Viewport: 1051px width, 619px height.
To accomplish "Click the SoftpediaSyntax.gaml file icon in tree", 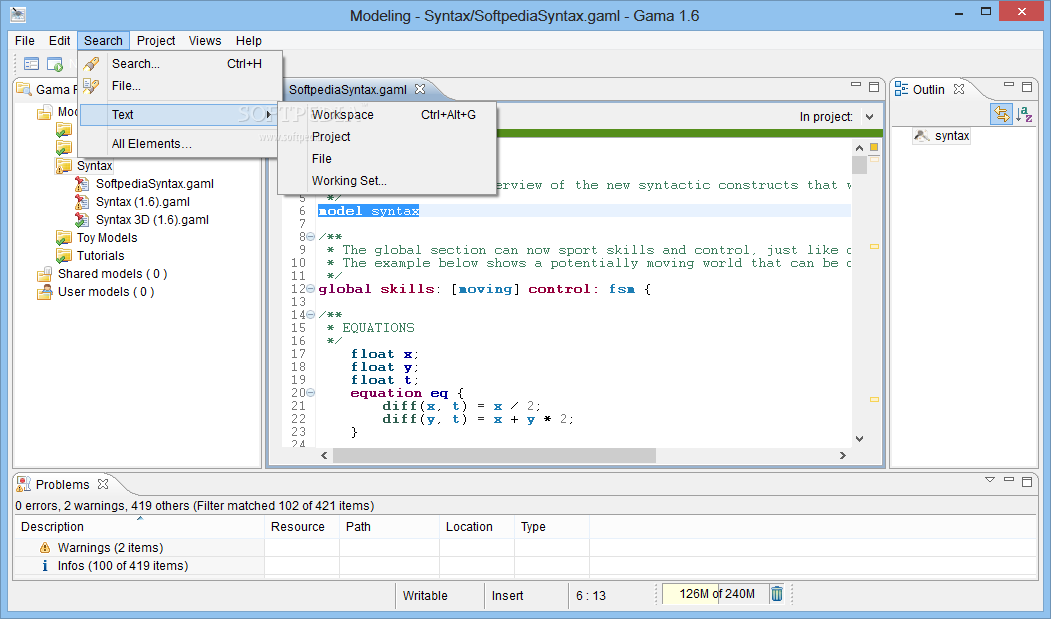I will 81,184.
